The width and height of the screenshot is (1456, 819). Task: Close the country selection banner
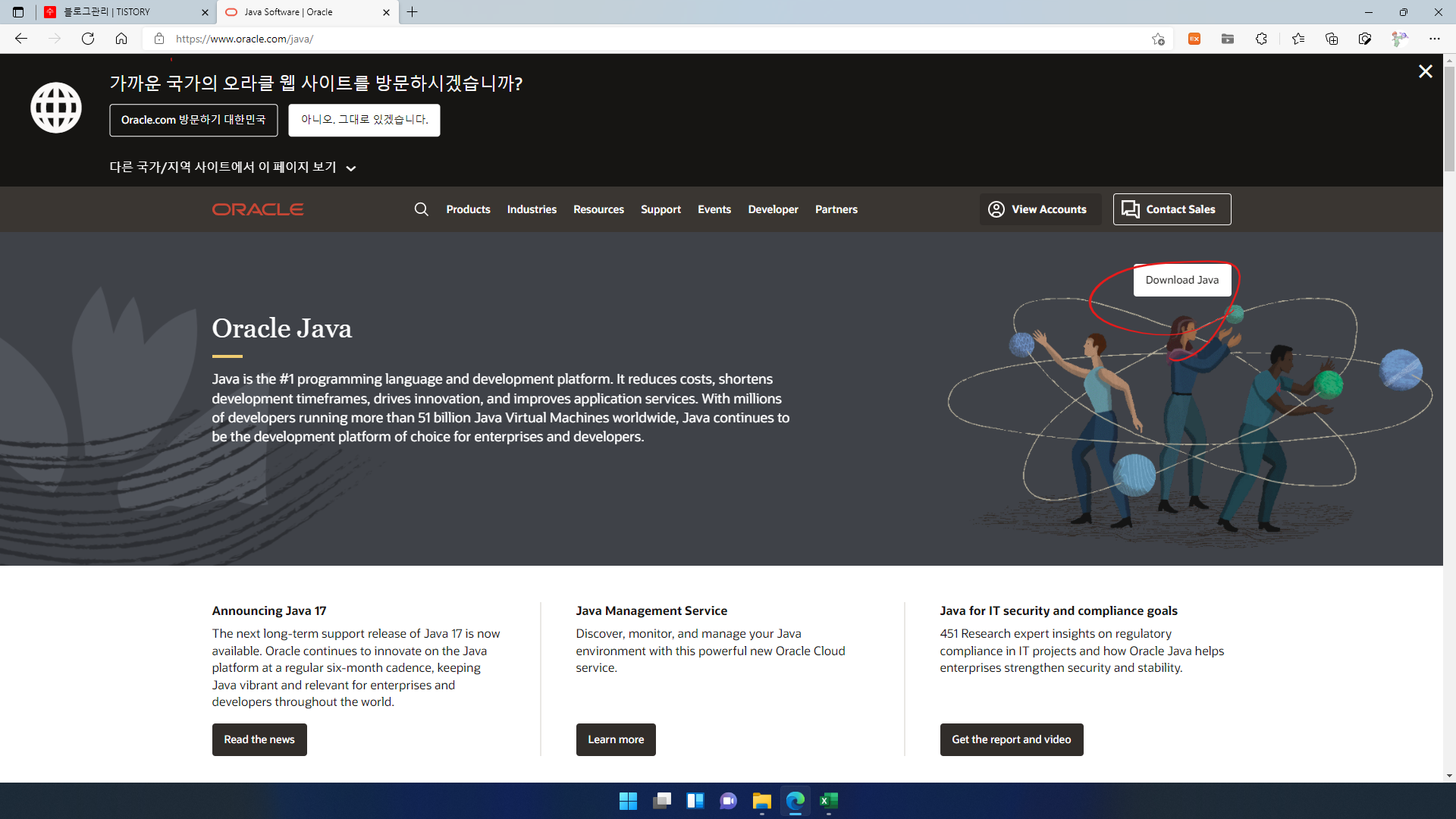(1425, 71)
